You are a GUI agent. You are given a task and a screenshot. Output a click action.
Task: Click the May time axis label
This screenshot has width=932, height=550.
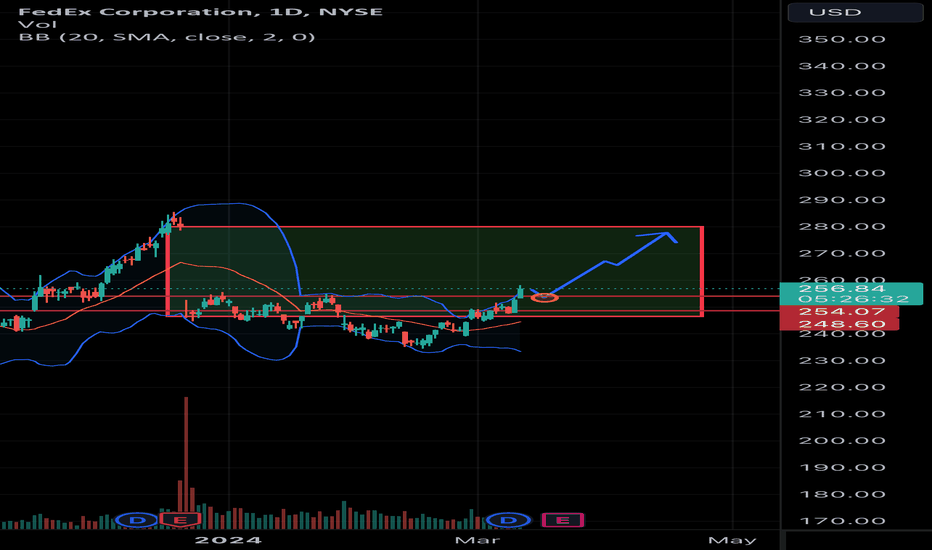(732, 540)
